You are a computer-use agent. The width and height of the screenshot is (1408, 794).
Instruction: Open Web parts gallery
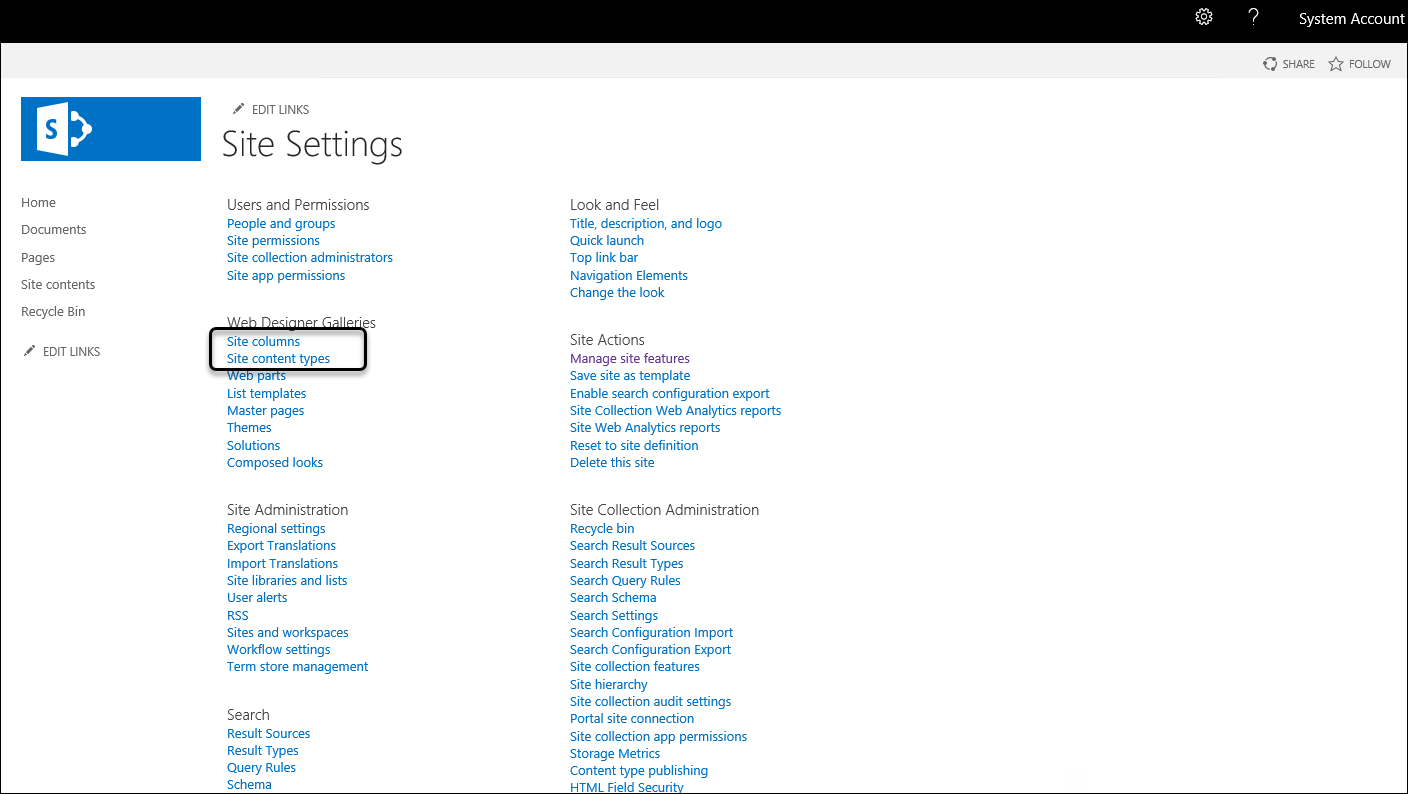(256, 376)
